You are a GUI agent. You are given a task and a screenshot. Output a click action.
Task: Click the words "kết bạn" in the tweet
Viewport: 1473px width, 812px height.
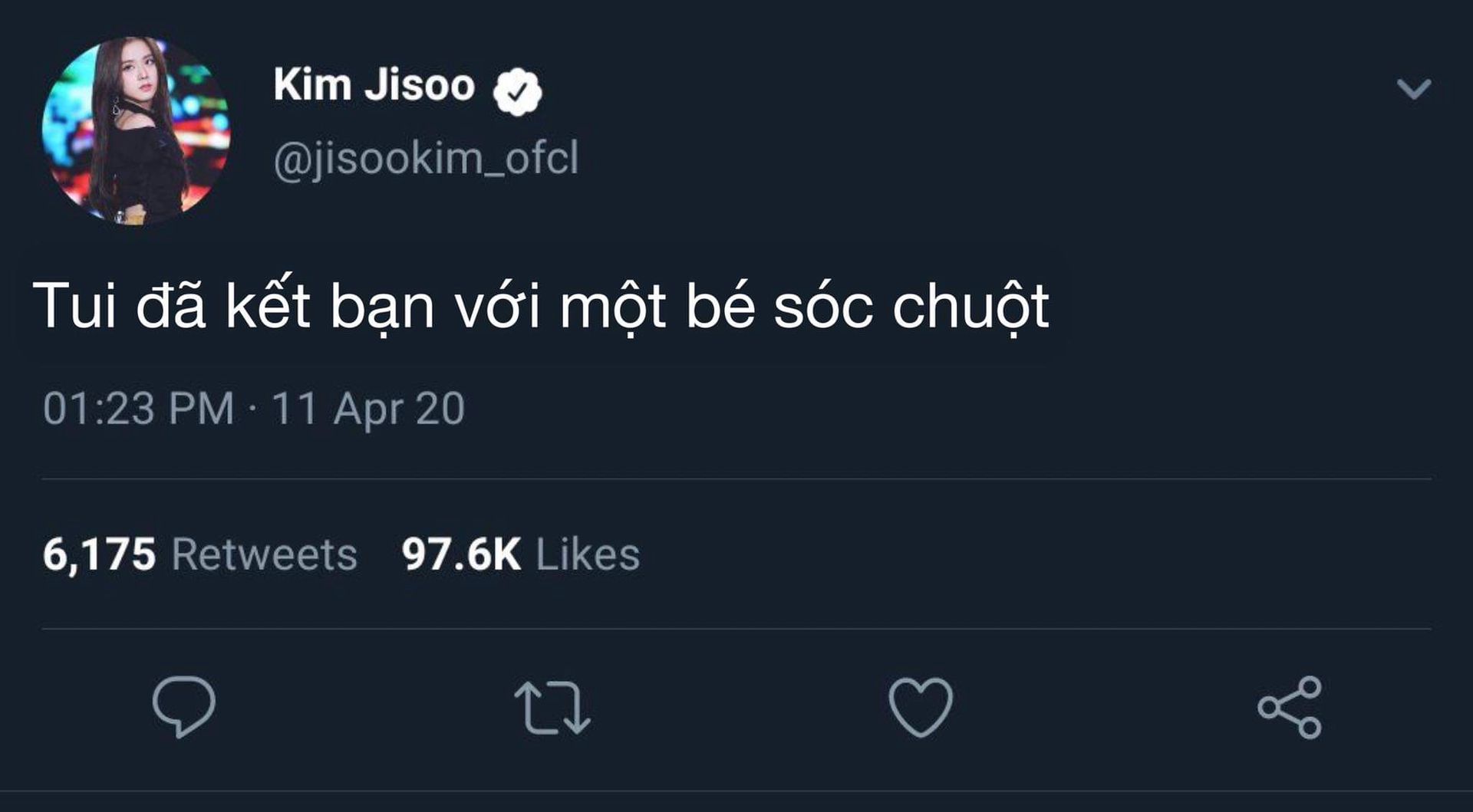tap(330, 307)
